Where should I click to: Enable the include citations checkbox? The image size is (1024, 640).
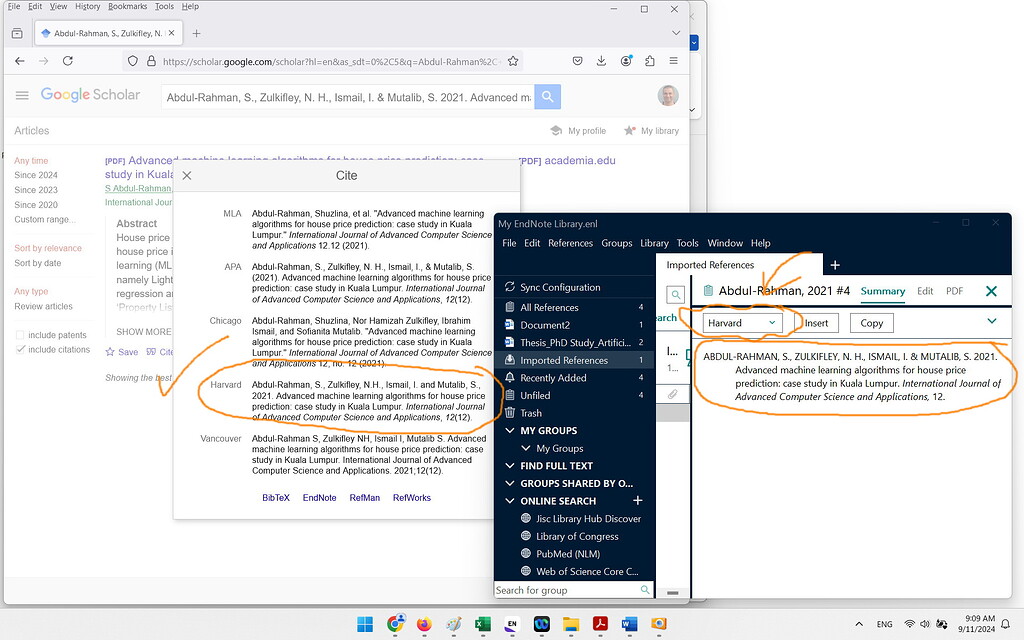coord(20,348)
